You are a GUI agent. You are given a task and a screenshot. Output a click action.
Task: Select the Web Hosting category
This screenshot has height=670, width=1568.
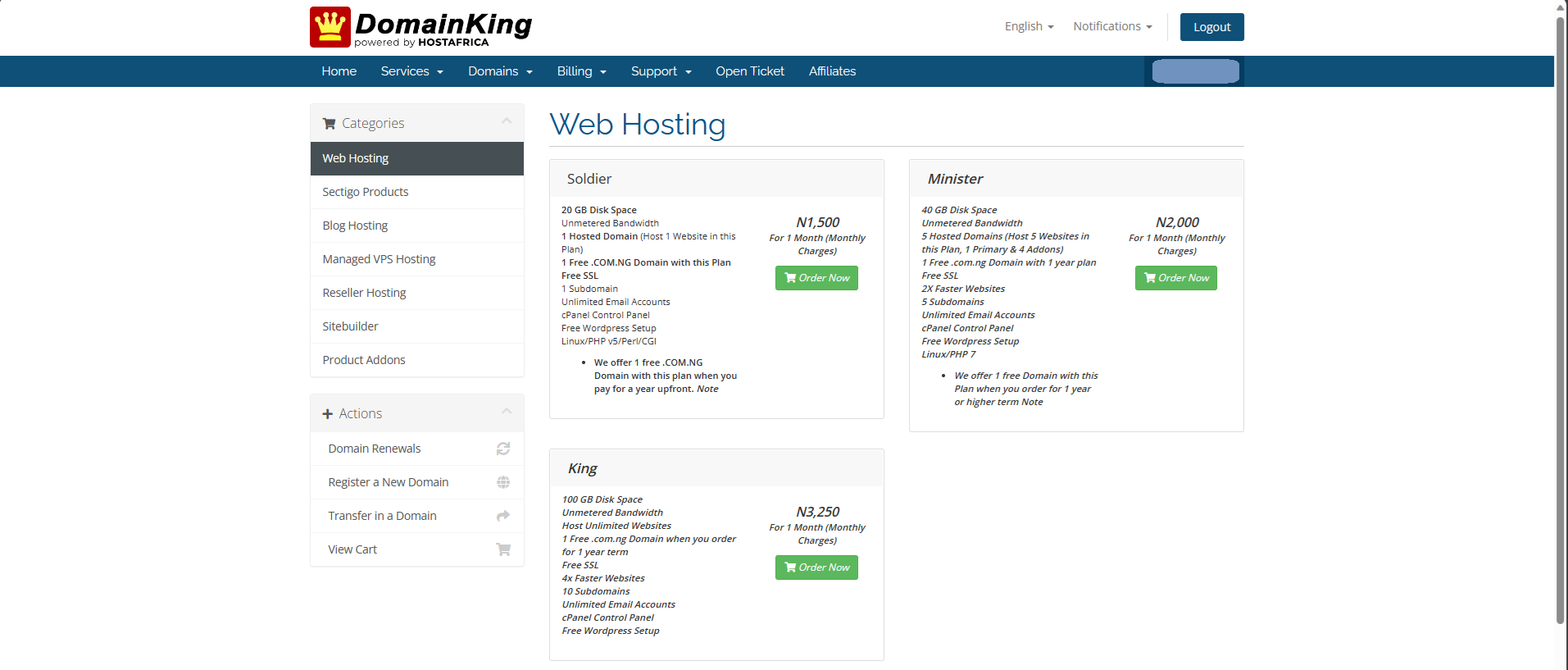pyautogui.click(x=417, y=158)
